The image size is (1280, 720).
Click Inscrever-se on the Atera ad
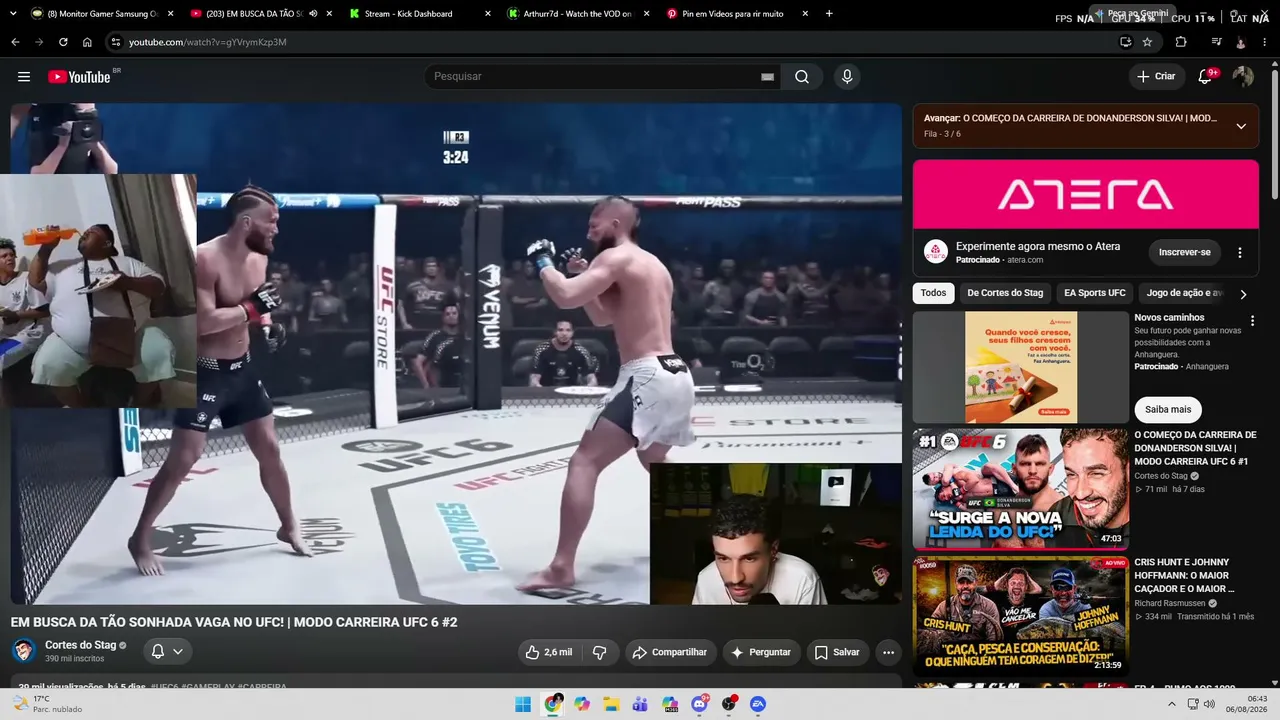1185,252
